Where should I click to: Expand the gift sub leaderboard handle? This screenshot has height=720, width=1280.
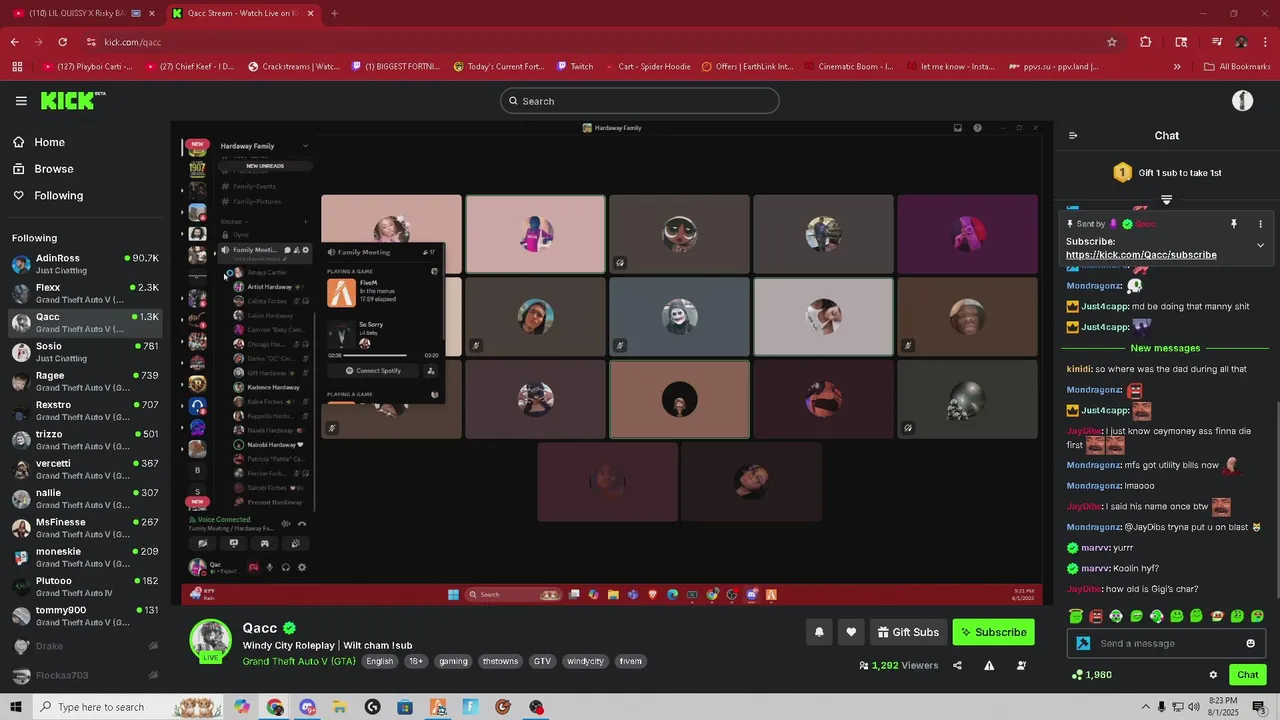click(1166, 200)
